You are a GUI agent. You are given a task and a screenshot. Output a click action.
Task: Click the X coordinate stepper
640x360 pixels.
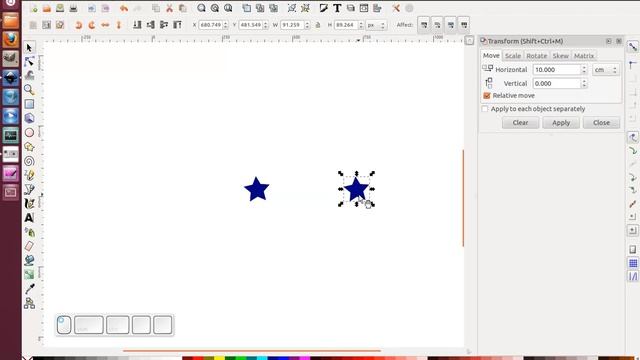[226, 25]
